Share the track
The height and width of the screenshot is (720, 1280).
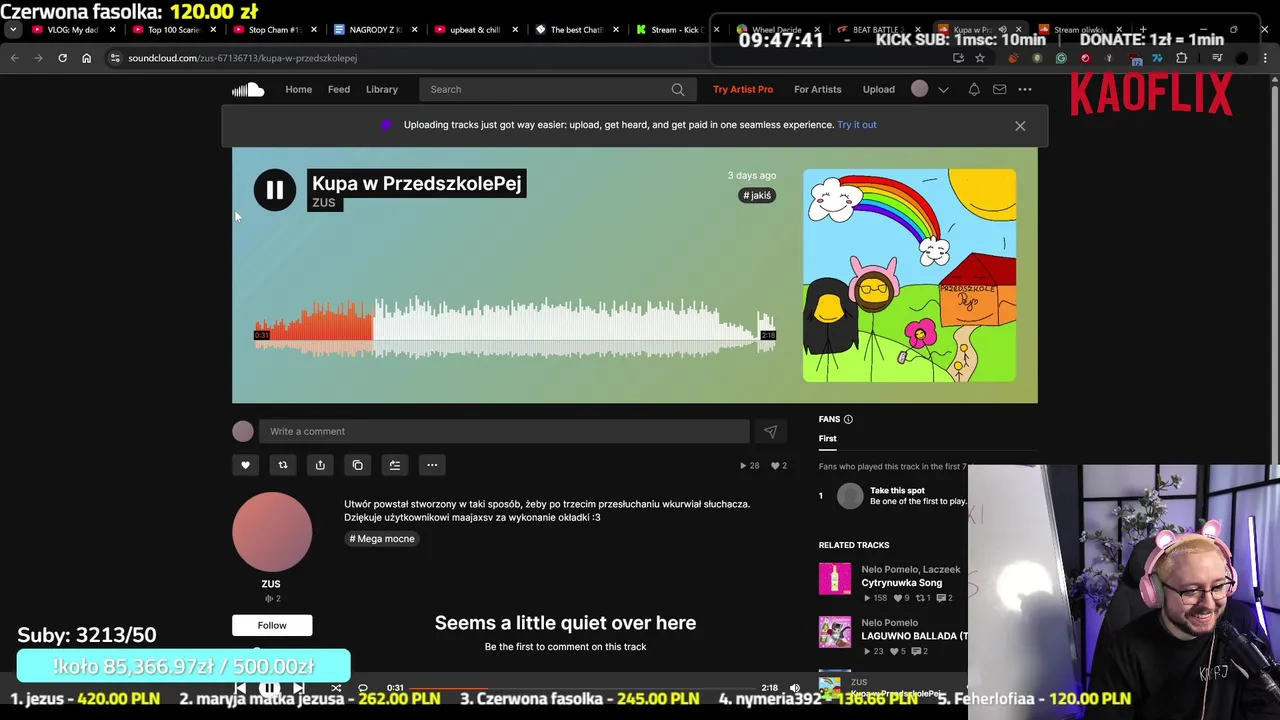(x=320, y=465)
